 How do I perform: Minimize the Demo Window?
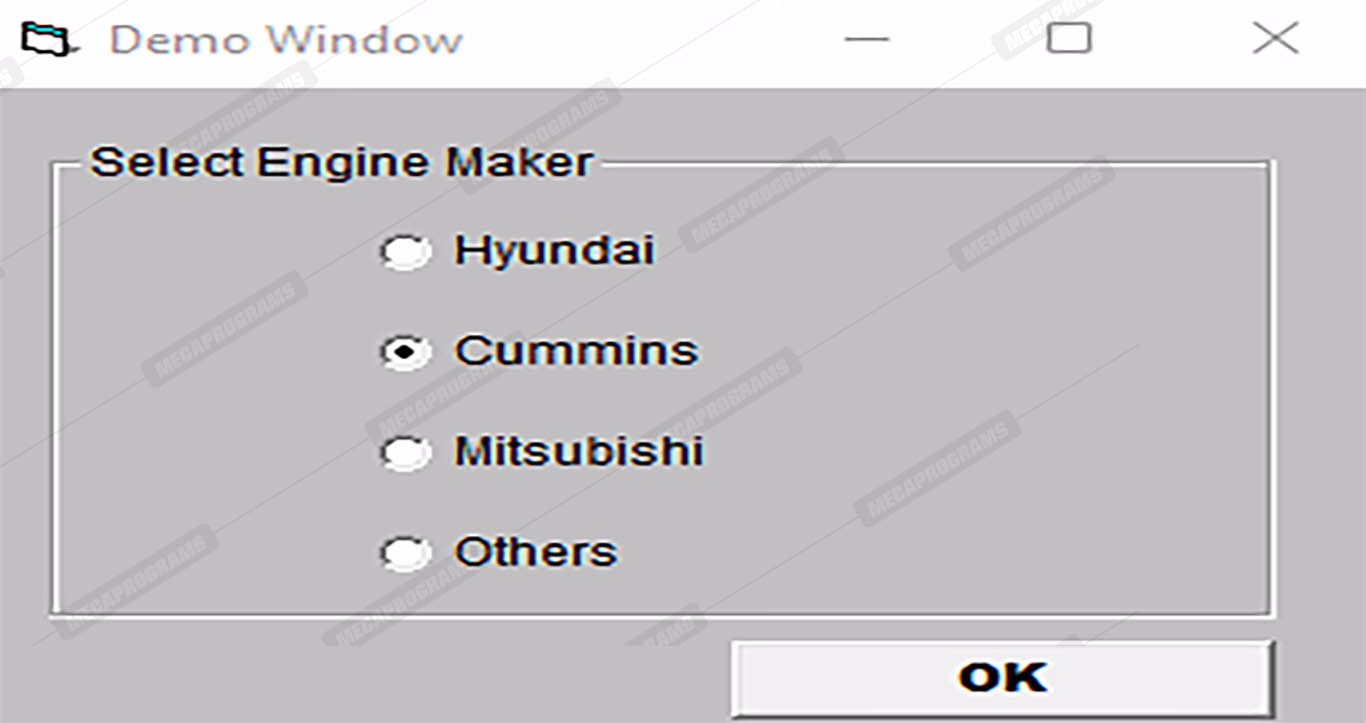(866, 40)
